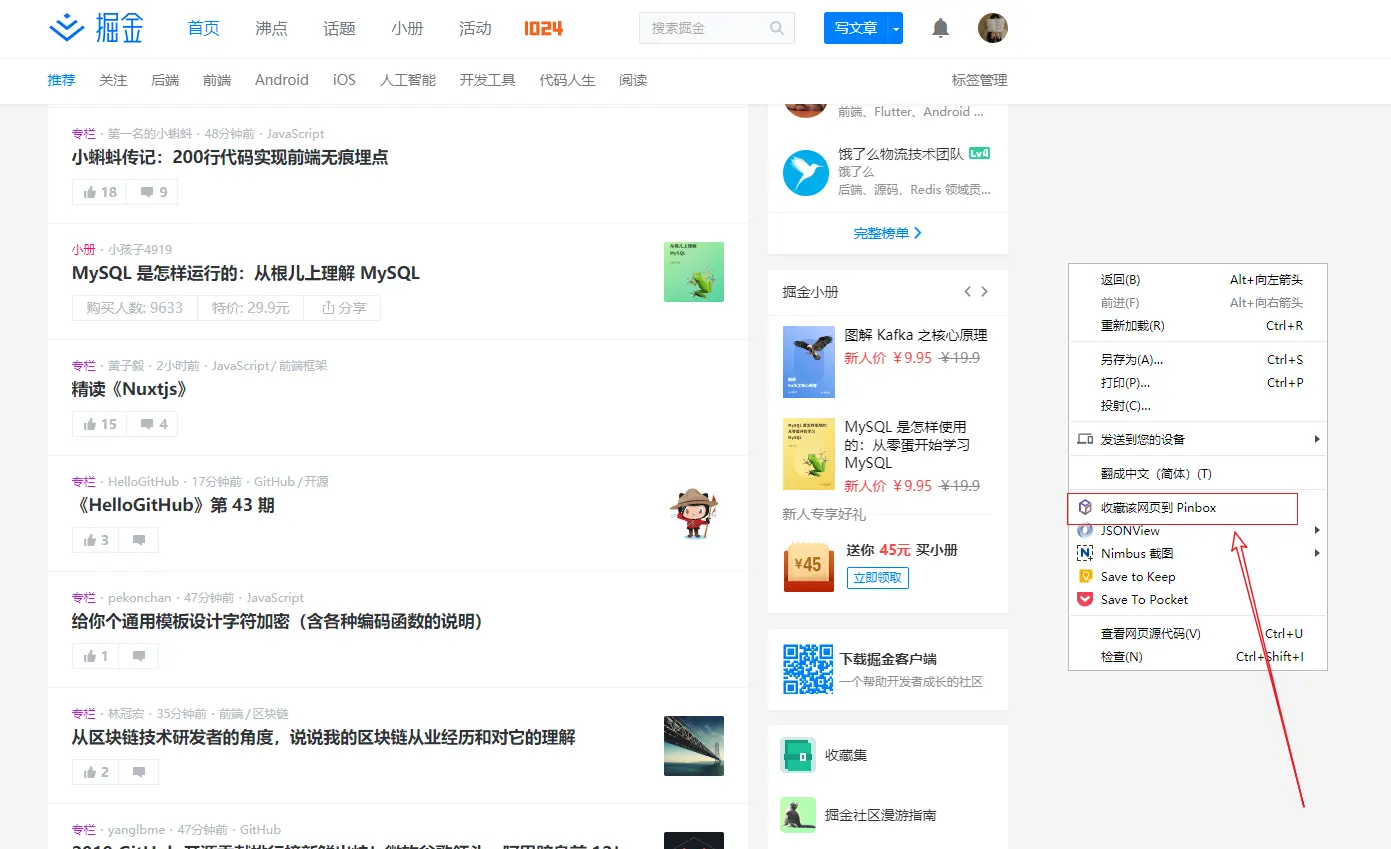The image size is (1391, 849).
Task: Open 标签管理 link
Action: click(979, 80)
